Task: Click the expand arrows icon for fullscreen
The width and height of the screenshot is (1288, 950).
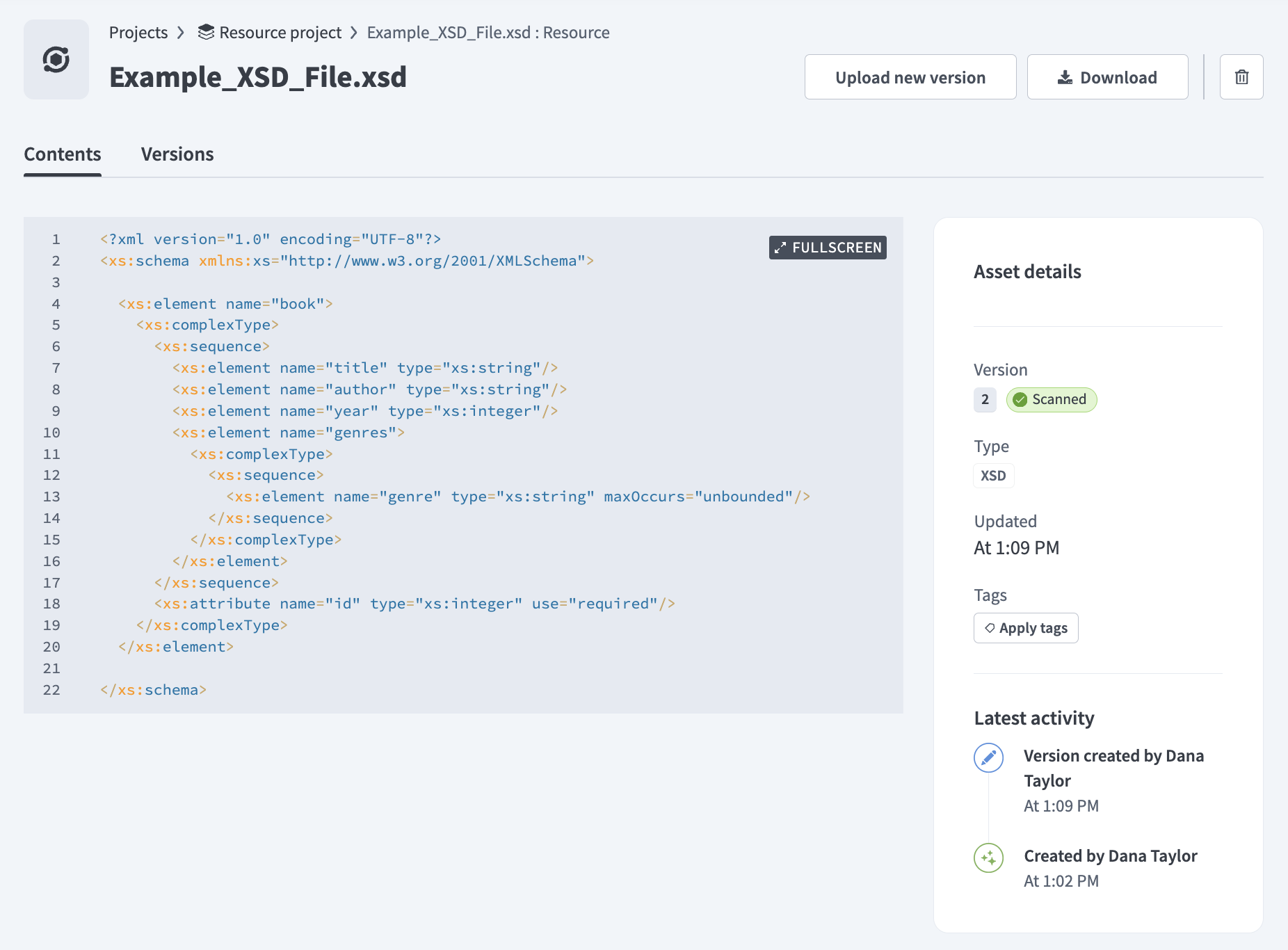Action: pos(780,248)
